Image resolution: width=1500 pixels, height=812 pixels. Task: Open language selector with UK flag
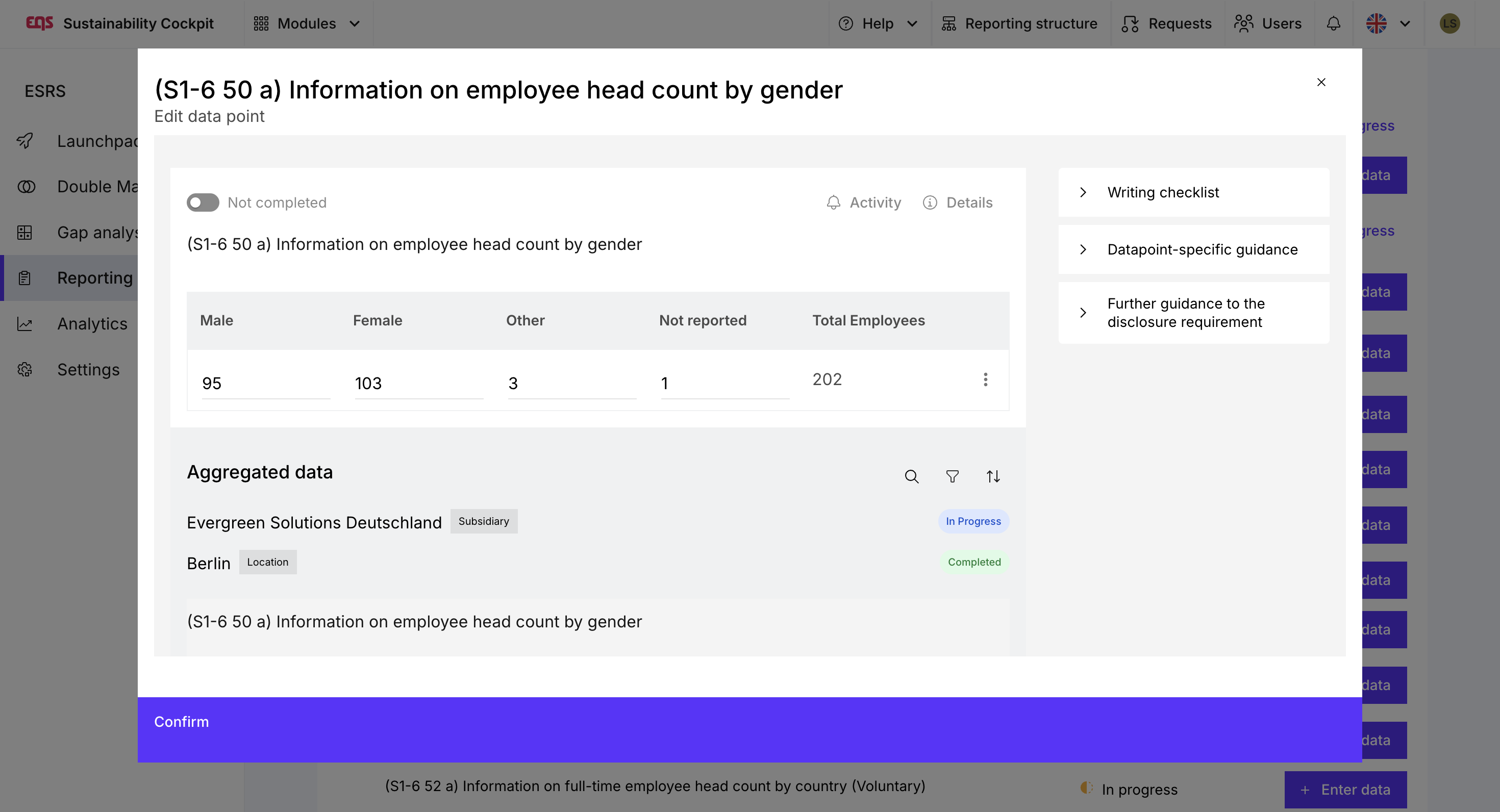(1388, 24)
